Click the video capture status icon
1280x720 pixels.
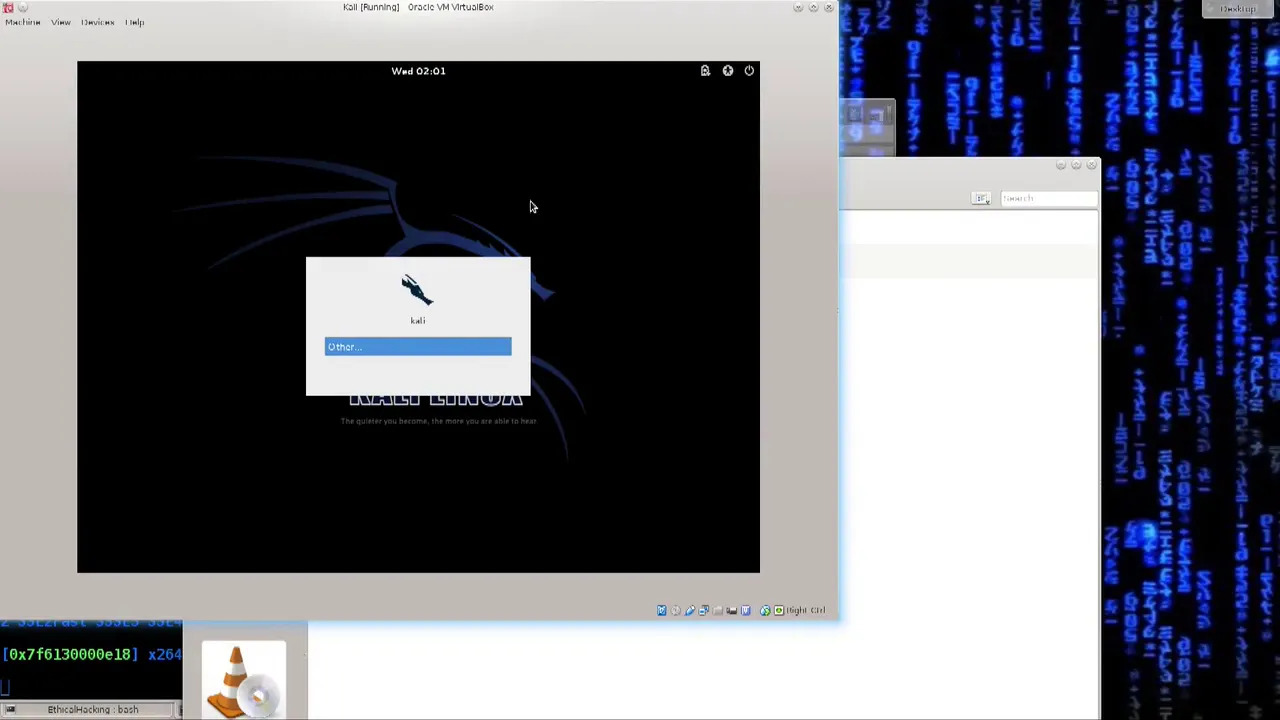click(x=731, y=610)
